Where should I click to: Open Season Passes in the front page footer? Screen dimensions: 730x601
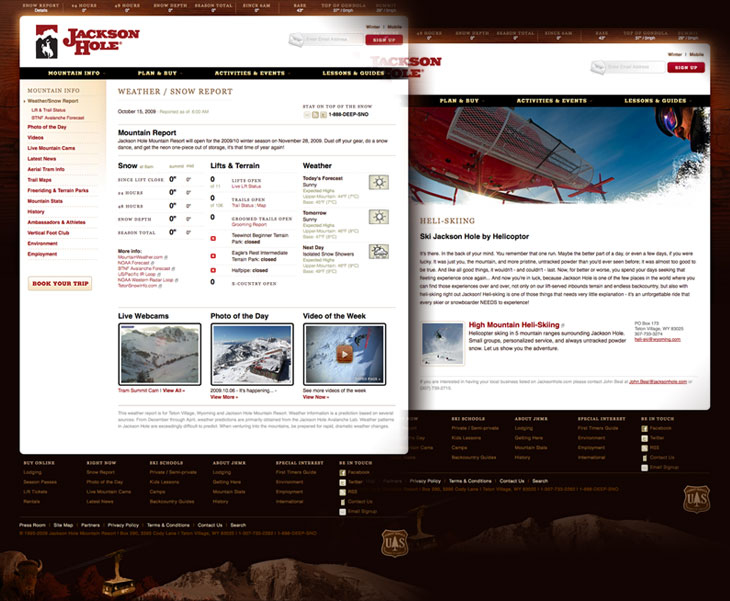(x=40, y=482)
